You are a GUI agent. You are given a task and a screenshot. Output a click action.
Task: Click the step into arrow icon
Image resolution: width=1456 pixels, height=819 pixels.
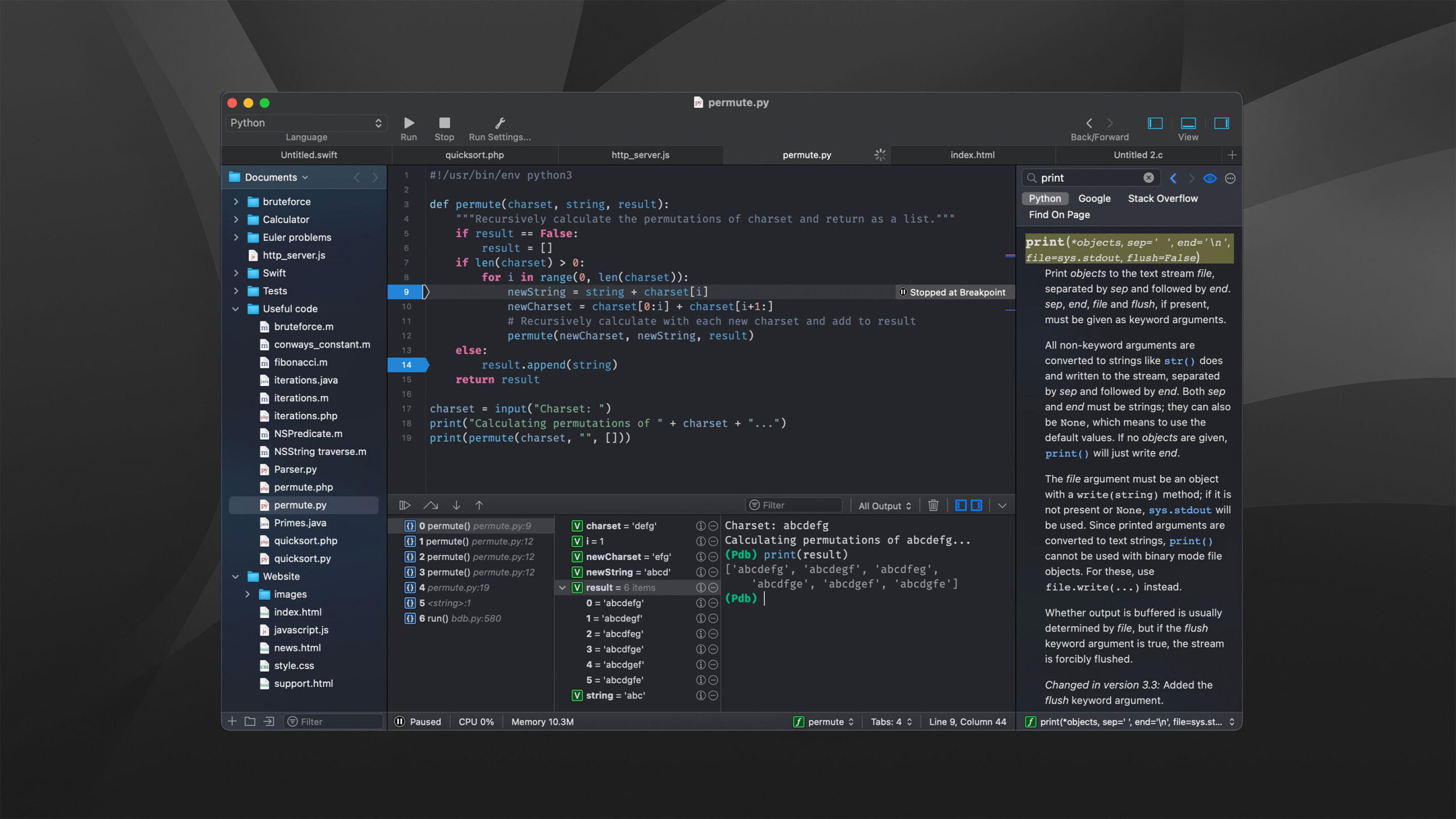pos(456,505)
